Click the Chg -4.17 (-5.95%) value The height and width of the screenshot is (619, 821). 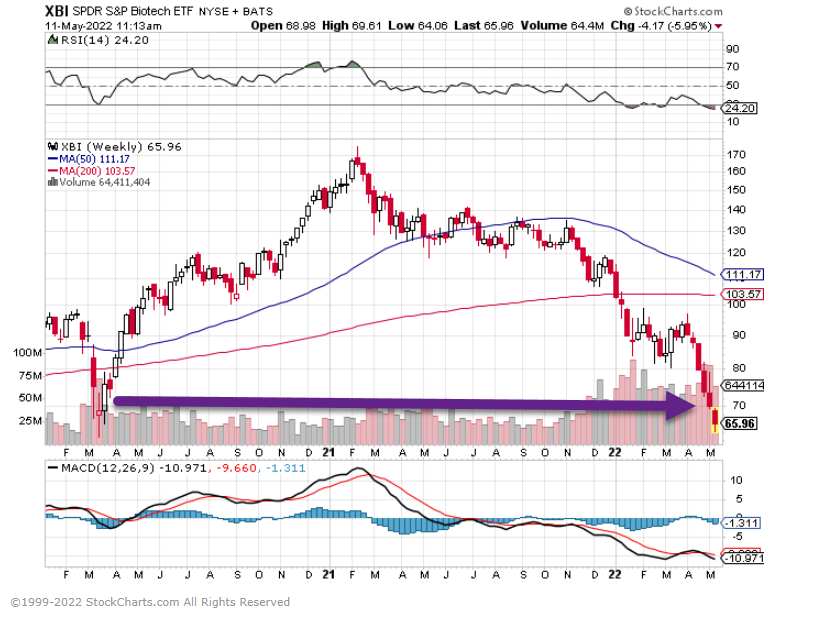pyautogui.click(x=661, y=26)
